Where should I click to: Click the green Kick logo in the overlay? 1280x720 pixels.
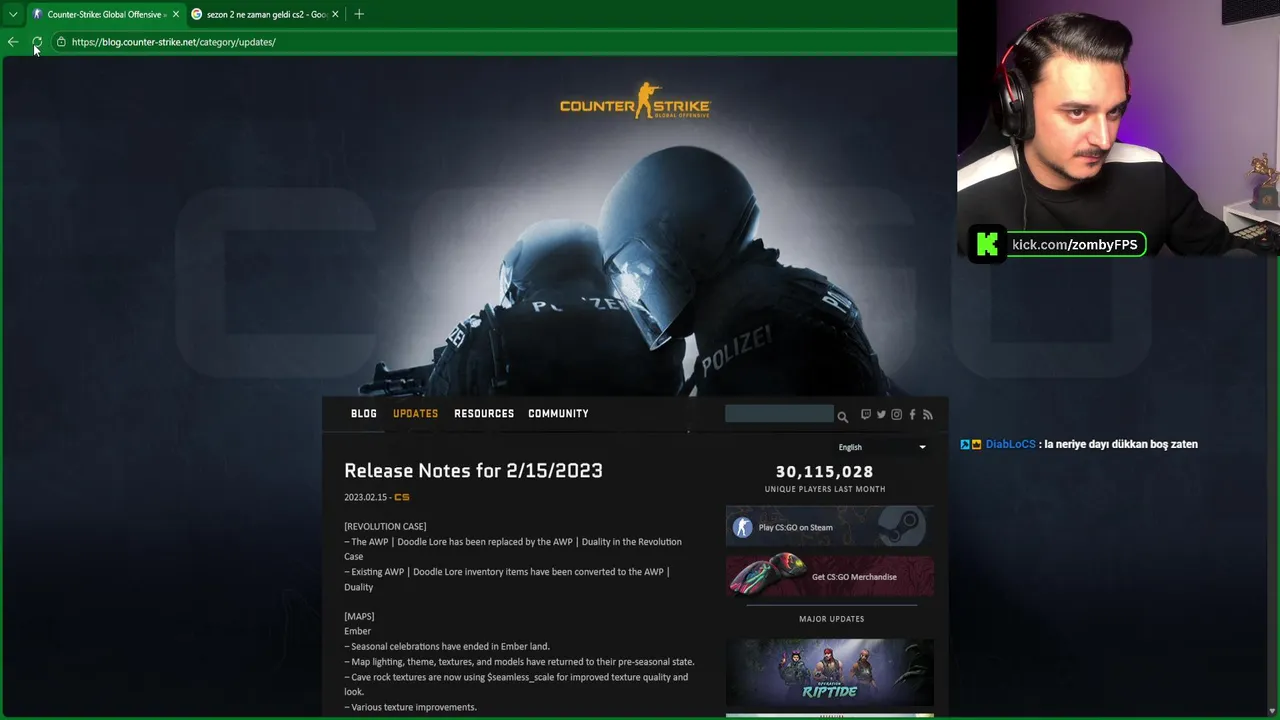(x=987, y=245)
